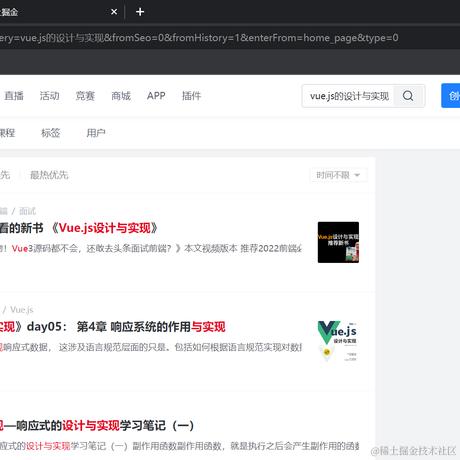Switch to the 用户 search tab
460x460 pixels.
pyautogui.click(x=96, y=133)
